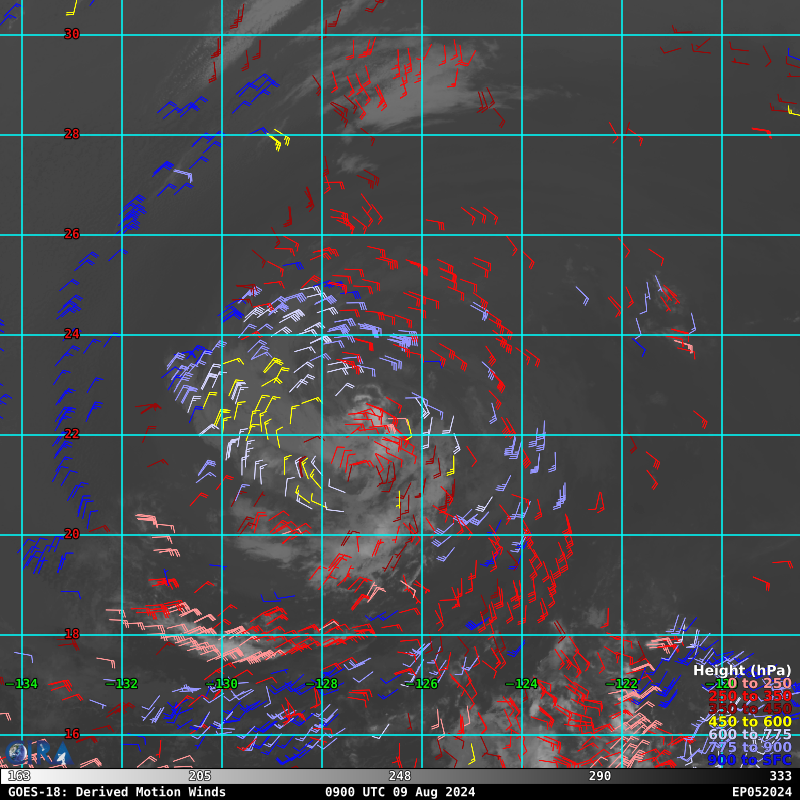Click the longitude -134 label
The width and height of the screenshot is (800, 800).
click(x=22, y=684)
